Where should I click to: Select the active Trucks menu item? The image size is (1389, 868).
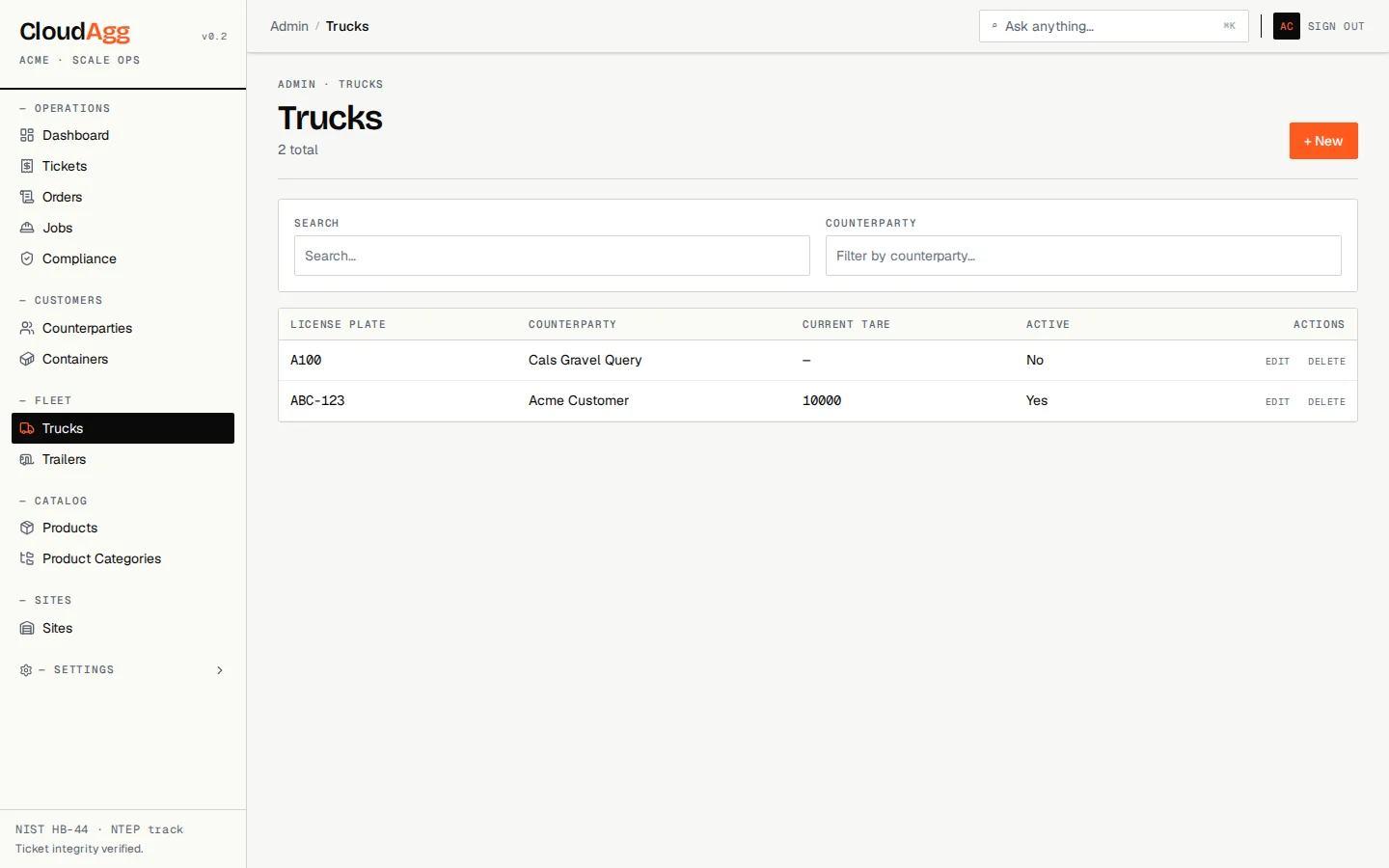point(123,428)
